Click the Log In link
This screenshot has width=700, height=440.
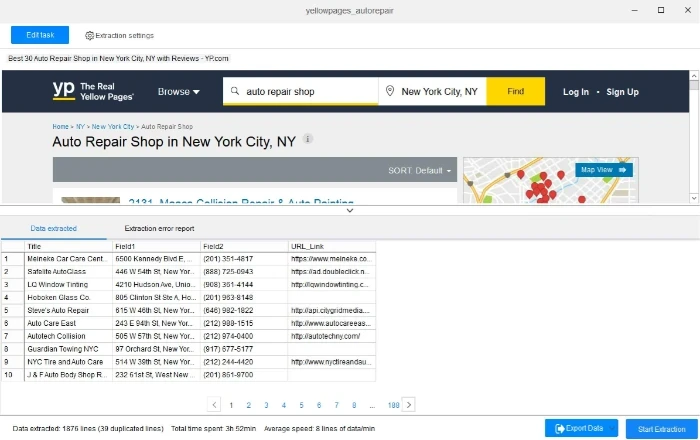pyautogui.click(x=575, y=92)
